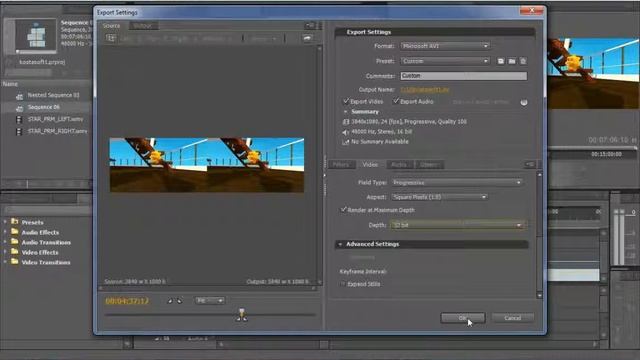Click the Cancel button
The height and width of the screenshot is (360, 640).
(x=513, y=318)
